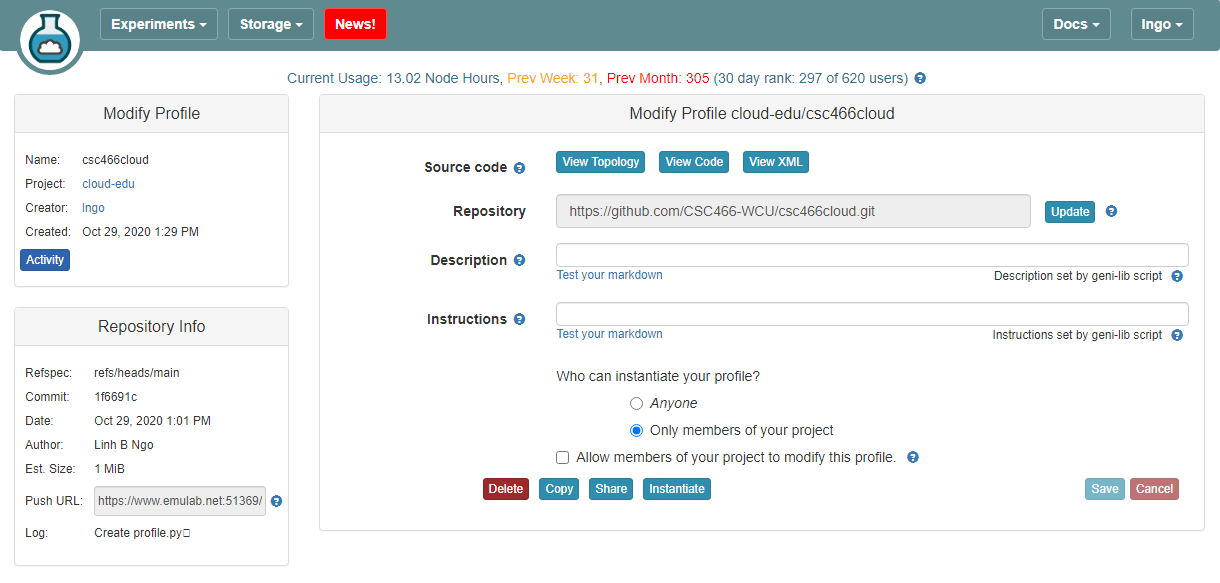
Task: Click the Instantiate button
Action: pyautogui.click(x=676, y=489)
